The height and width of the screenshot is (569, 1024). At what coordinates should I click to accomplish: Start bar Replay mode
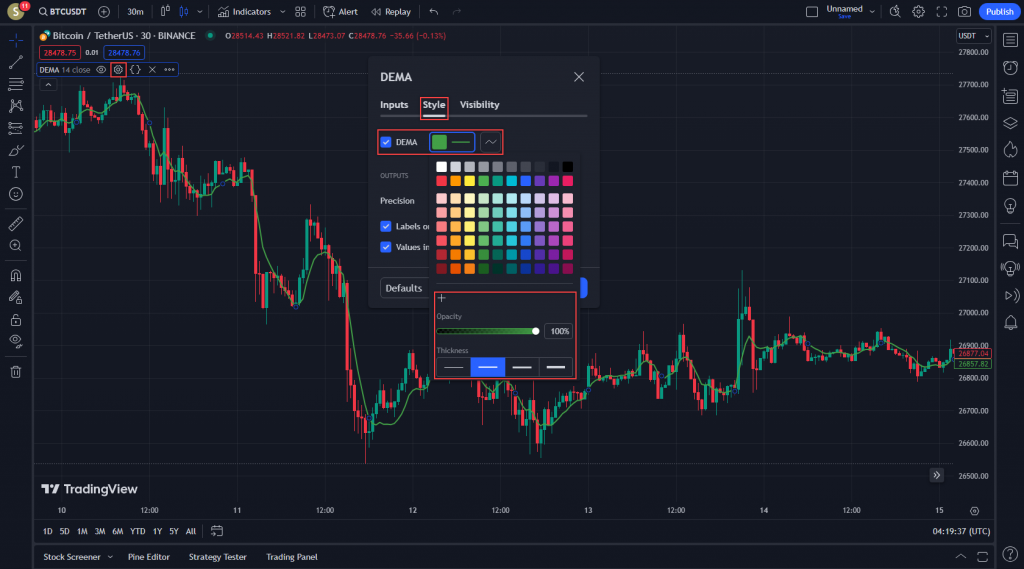[391, 12]
